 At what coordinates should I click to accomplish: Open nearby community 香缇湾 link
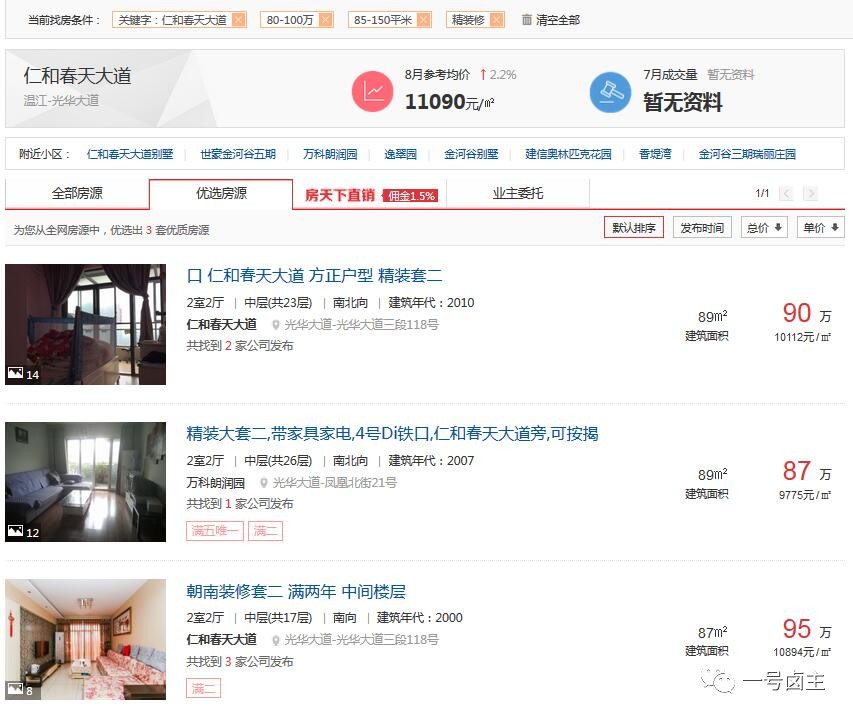tap(655, 154)
